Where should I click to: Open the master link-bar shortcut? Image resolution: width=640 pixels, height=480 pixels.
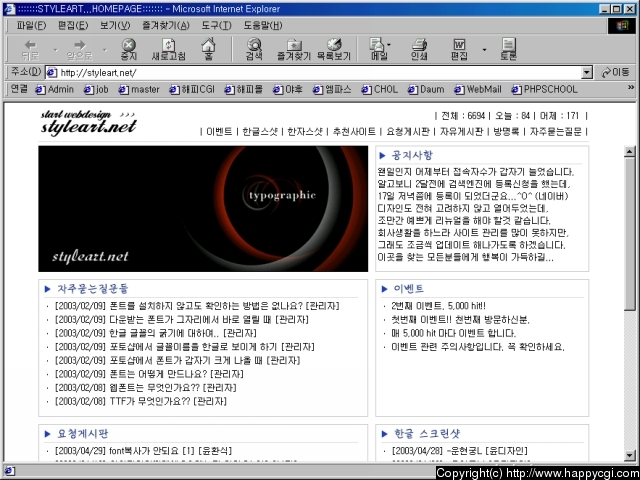(x=139, y=89)
